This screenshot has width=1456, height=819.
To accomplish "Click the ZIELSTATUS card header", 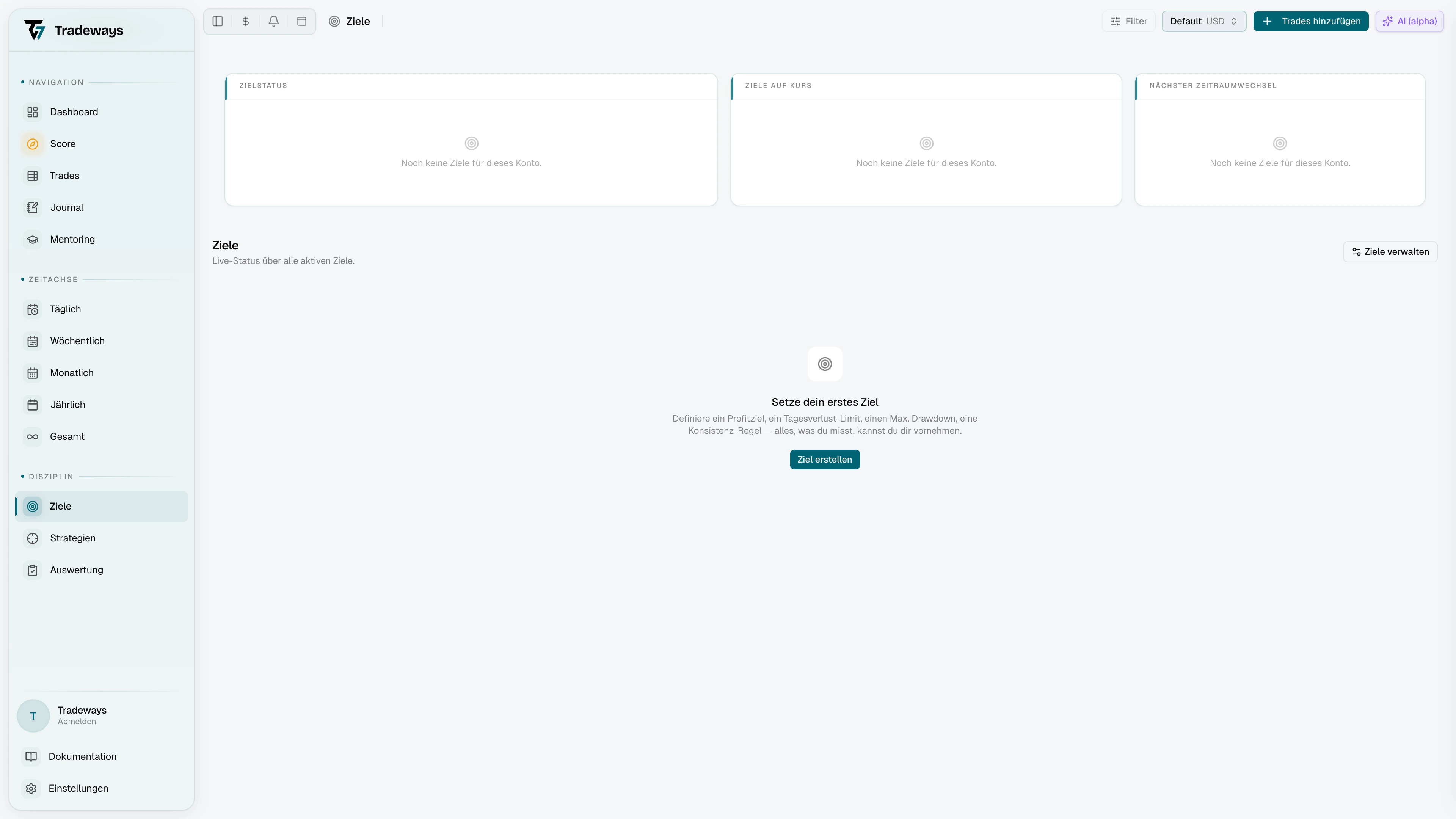I will point(264,86).
